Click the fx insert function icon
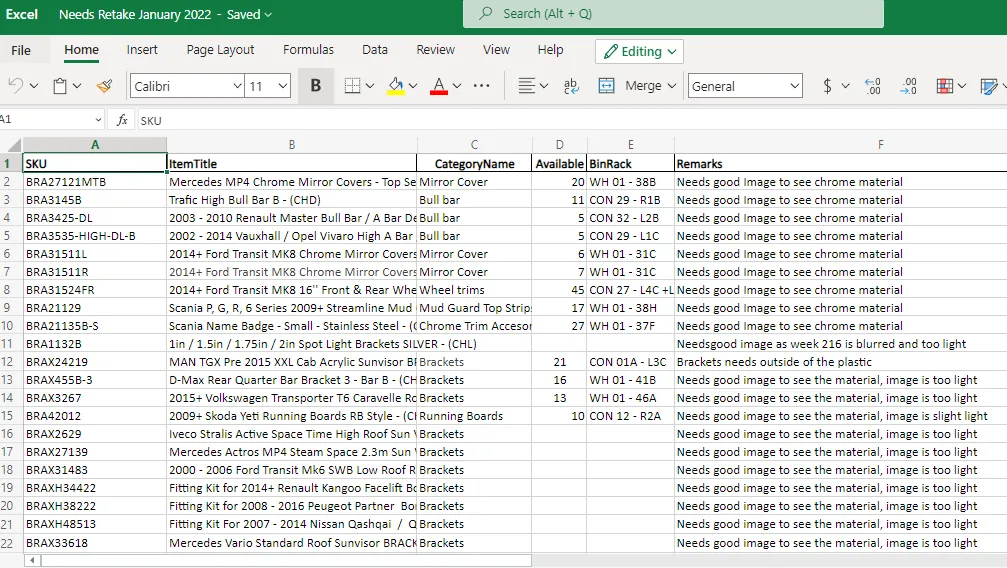This screenshot has height=568, width=1007. [122, 120]
